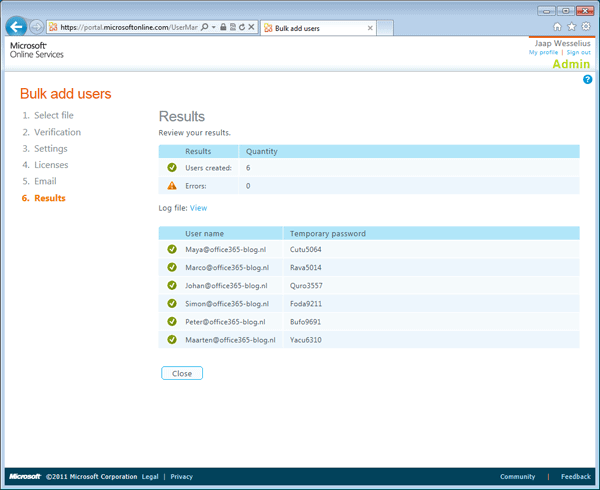Go back with the browser back arrow
The width and height of the screenshot is (600, 490).
point(16,27)
